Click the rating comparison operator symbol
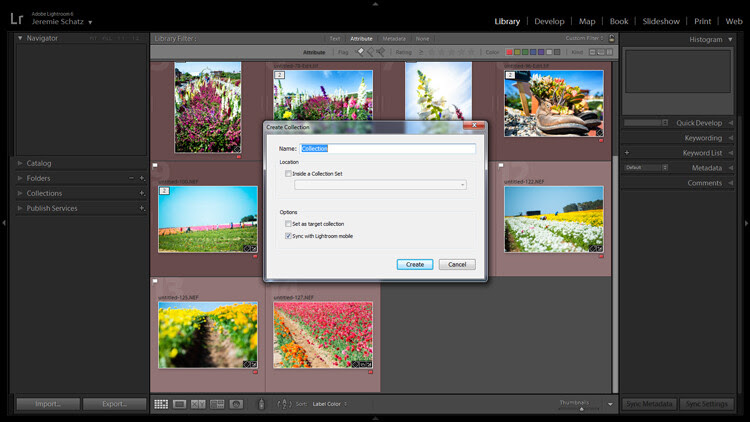750x422 pixels. (x=421, y=52)
